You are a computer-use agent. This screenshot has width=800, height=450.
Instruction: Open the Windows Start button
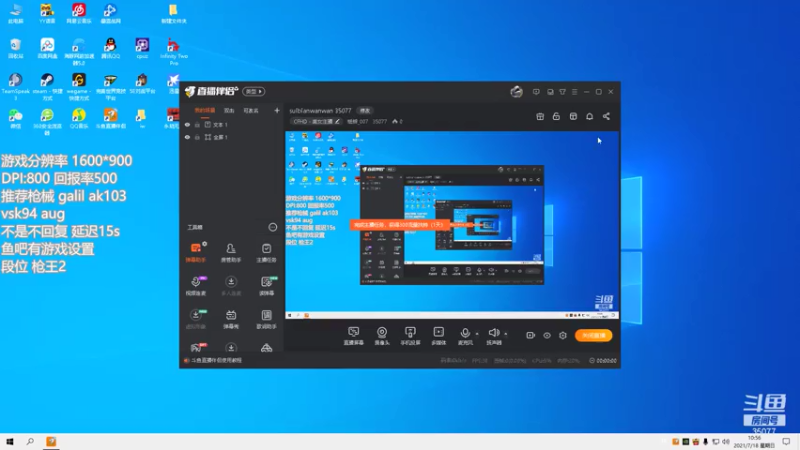(9, 441)
